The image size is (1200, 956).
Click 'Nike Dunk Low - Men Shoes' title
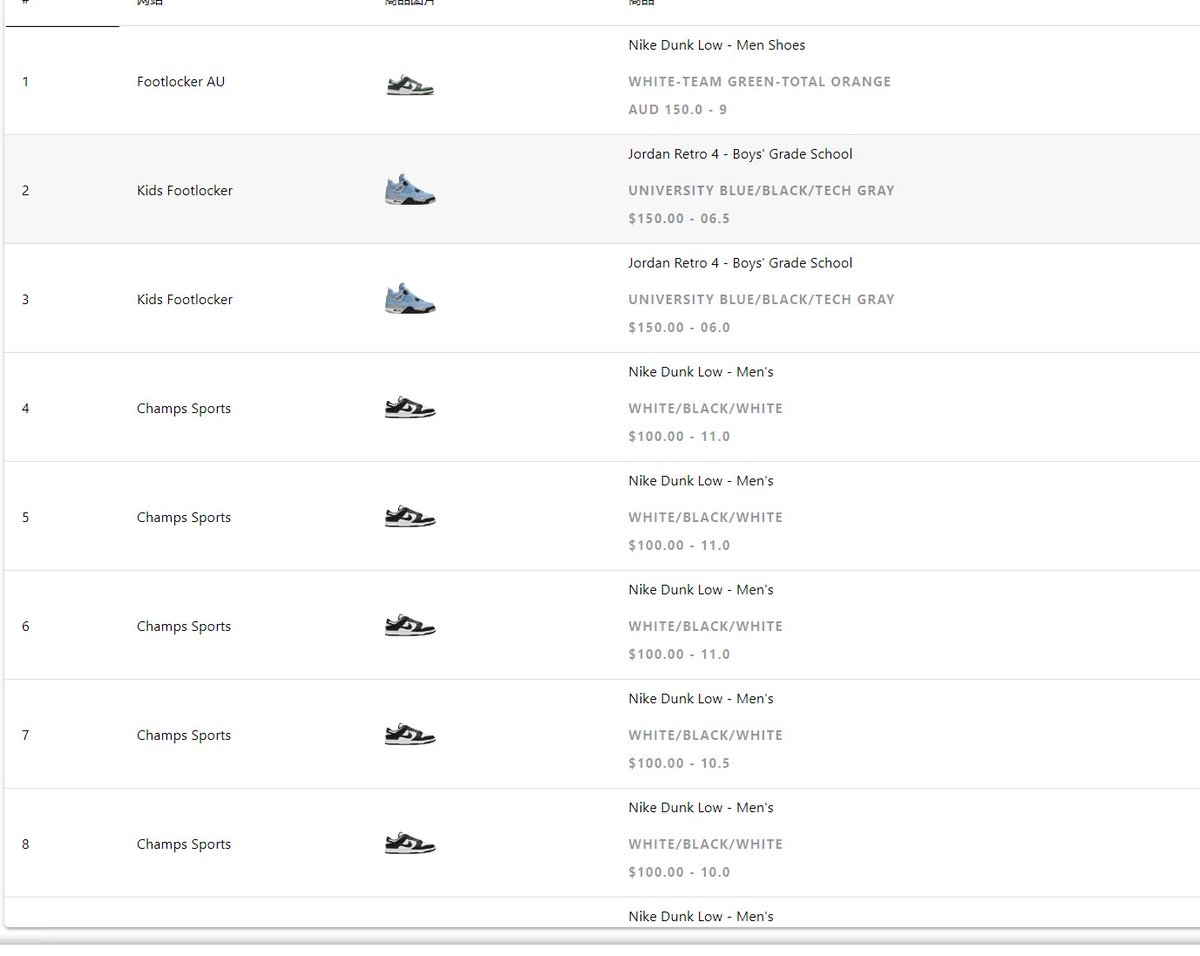click(717, 45)
